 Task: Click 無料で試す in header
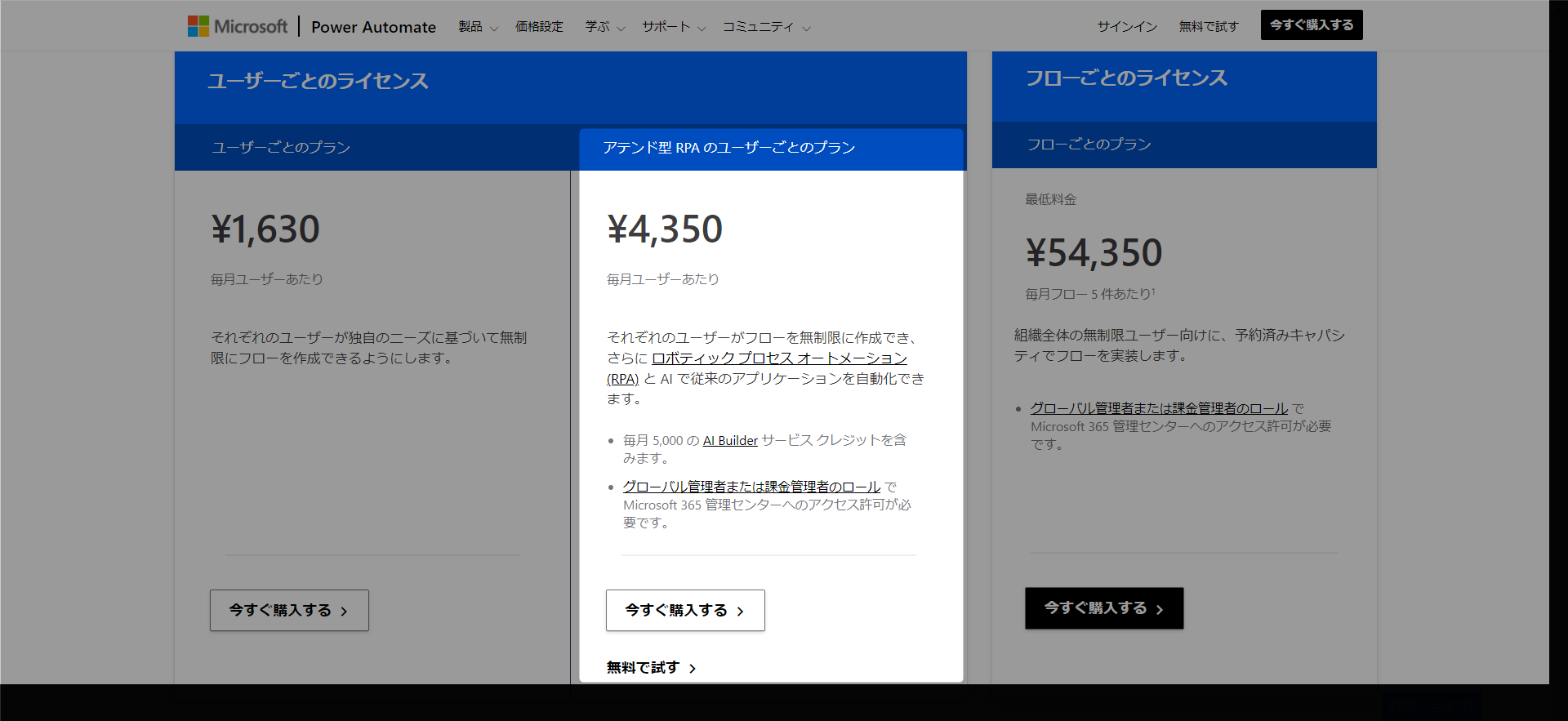(1209, 27)
